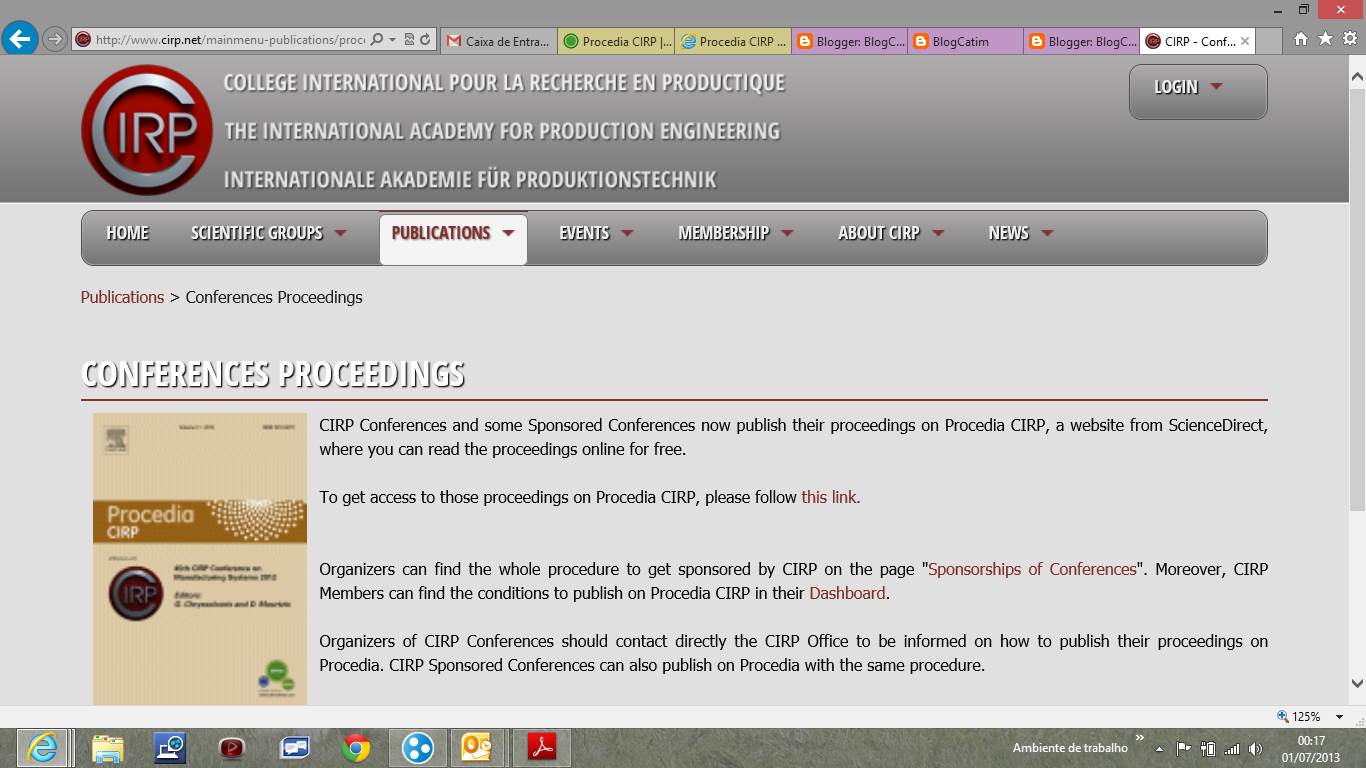1366x768 pixels.
Task: Expand the arrow beside EVENTS
Action: (627, 233)
